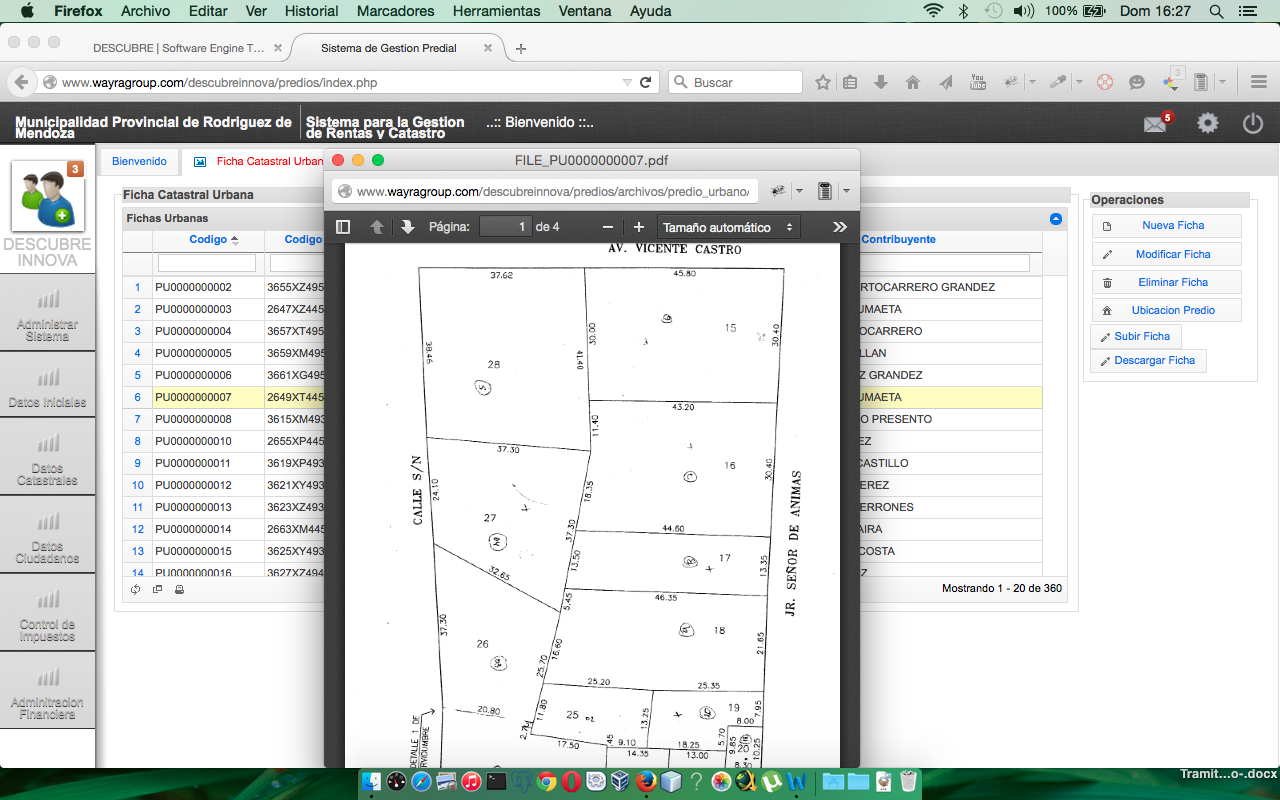Switch to DESCUBRE Software Engine browser tab
Viewport: 1280px width, 800px height.
(x=178, y=48)
